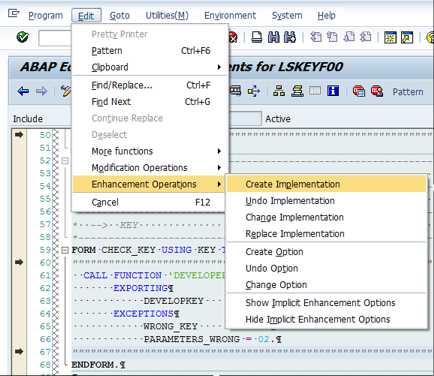Open the Goto menu
The width and height of the screenshot is (434, 376).
[119, 16]
